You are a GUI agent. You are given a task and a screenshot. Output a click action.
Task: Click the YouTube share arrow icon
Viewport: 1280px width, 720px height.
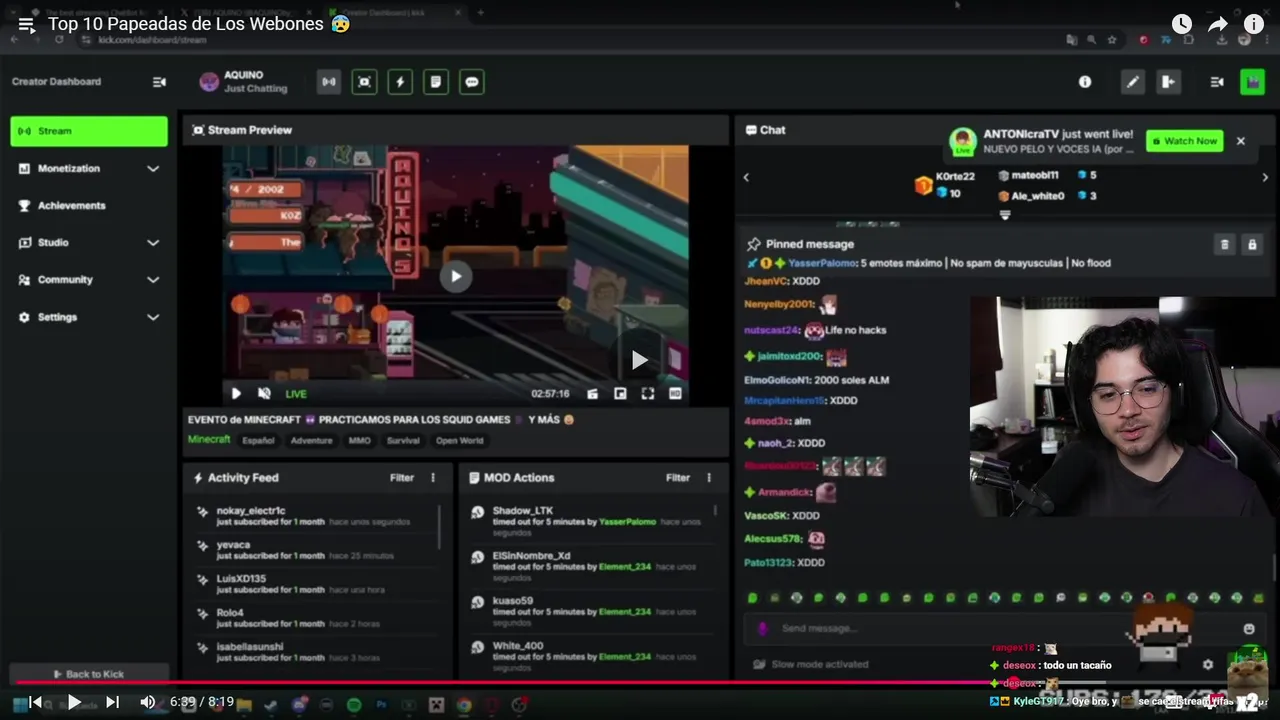[1217, 24]
